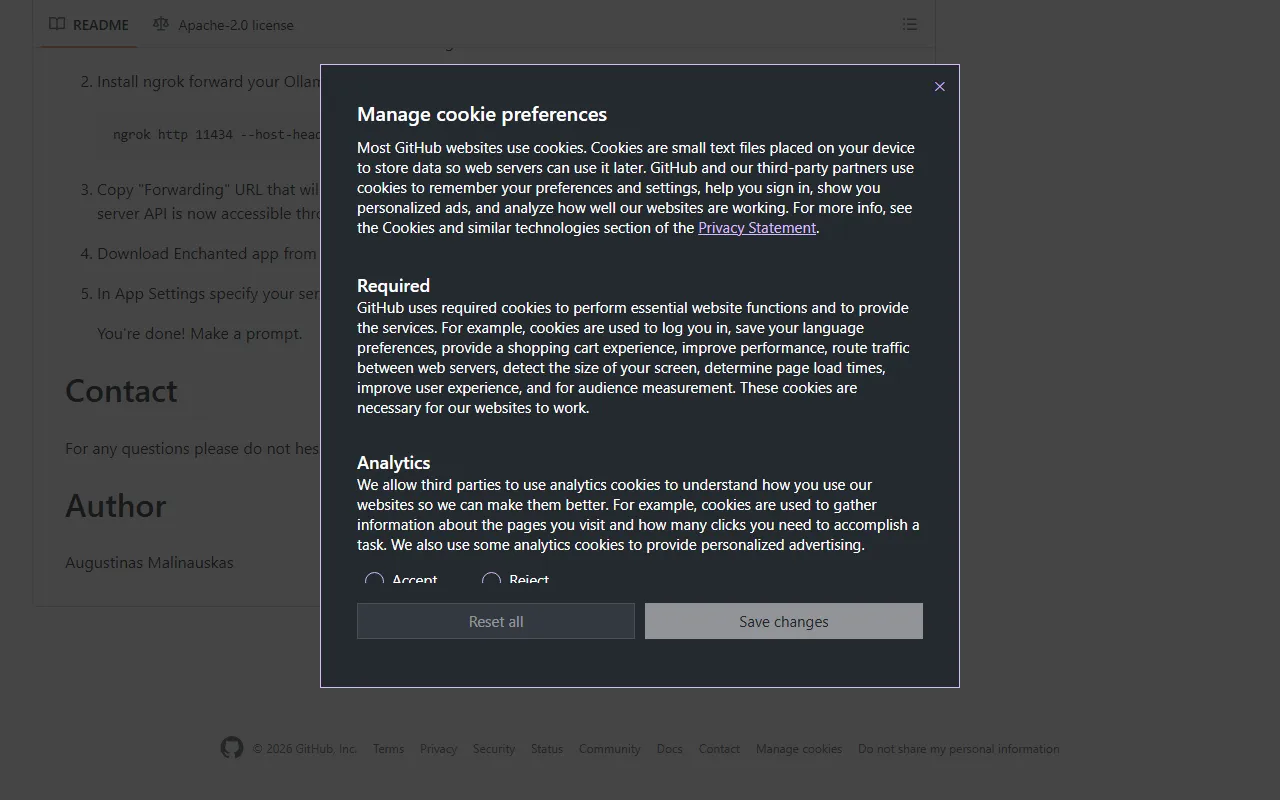Screen dimensions: 1280x800
Task: Click the license scale icon
Action: (x=161, y=24)
